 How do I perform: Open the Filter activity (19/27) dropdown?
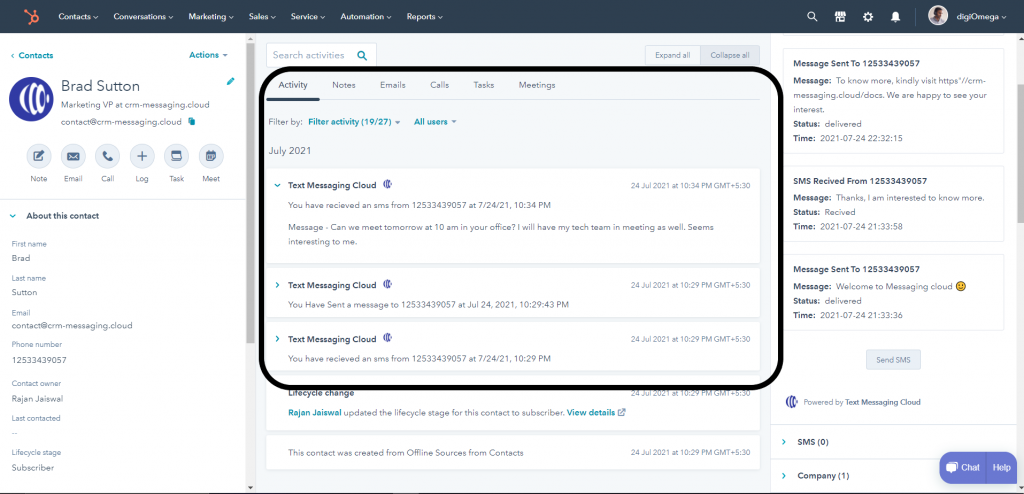354,122
